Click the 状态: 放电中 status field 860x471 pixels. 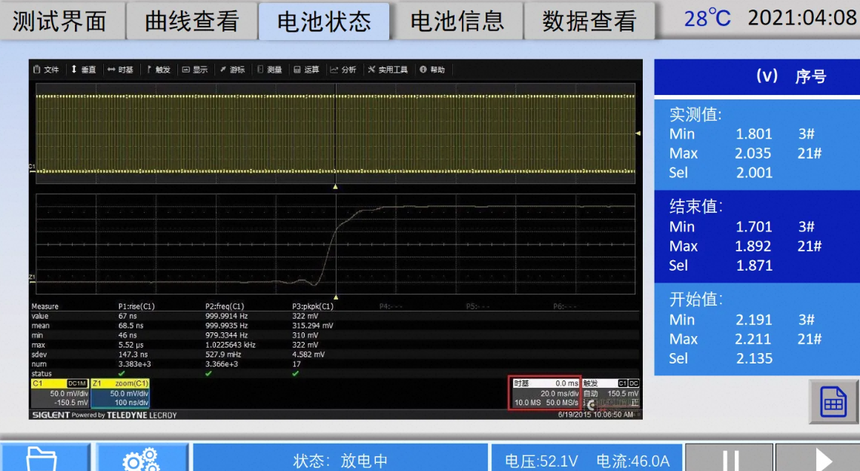point(340,459)
